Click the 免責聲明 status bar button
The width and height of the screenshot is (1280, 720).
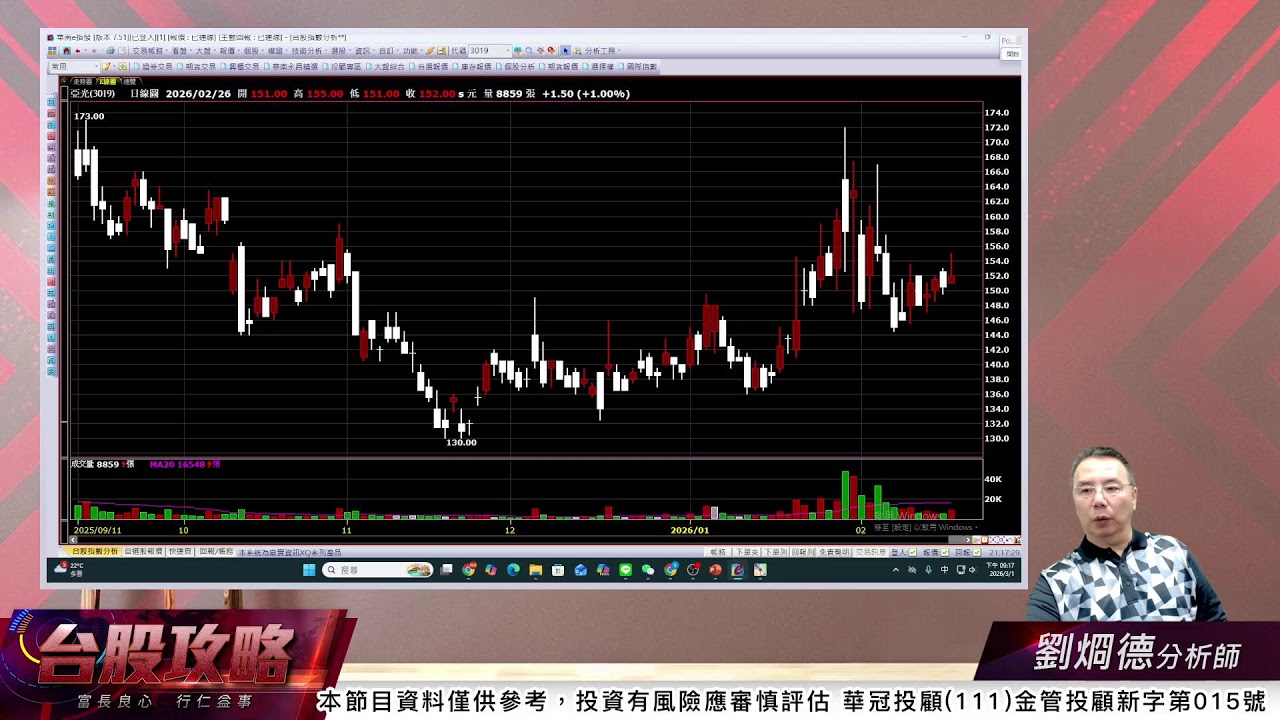pyautogui.click(x=834, y=551)
